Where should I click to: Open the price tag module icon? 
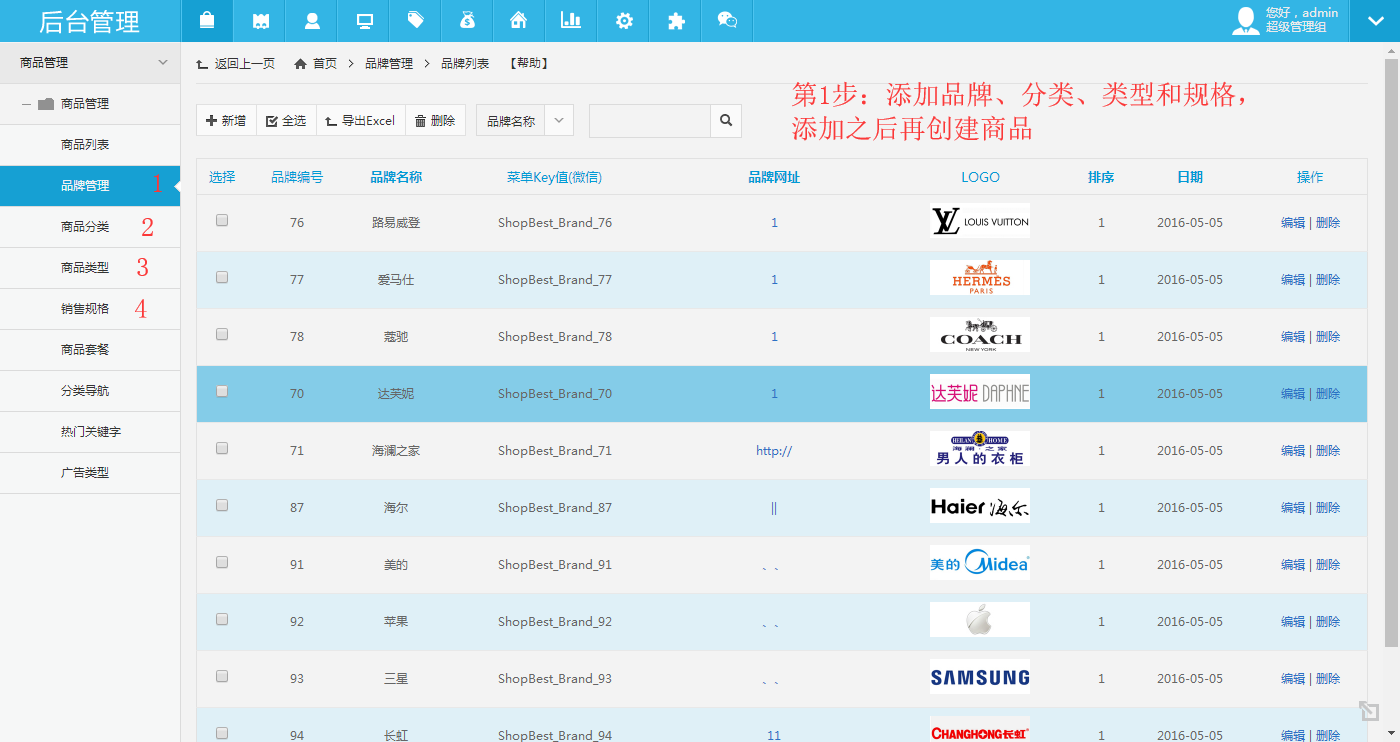[x=416, y=20]
